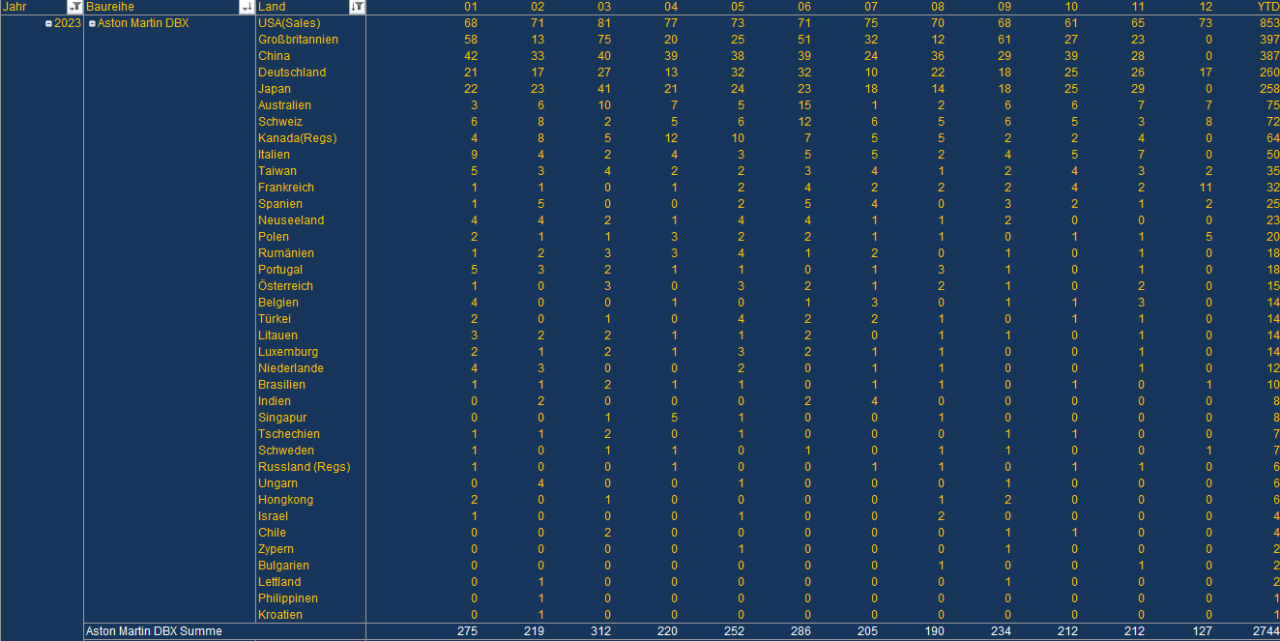Select the Chile row label
This screenshot has height=641, width=1280.
click(272, 532)
